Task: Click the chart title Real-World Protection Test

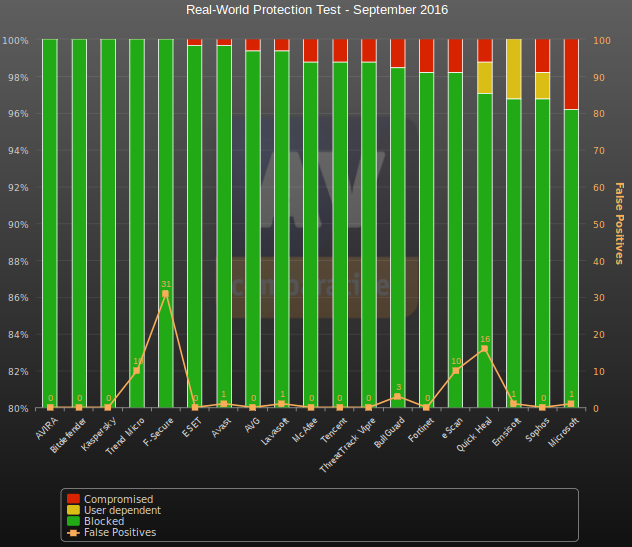Action: 317,10
